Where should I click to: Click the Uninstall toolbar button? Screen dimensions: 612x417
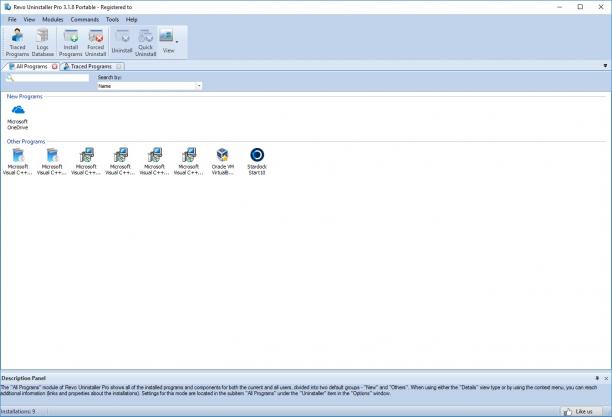(122, 43)
